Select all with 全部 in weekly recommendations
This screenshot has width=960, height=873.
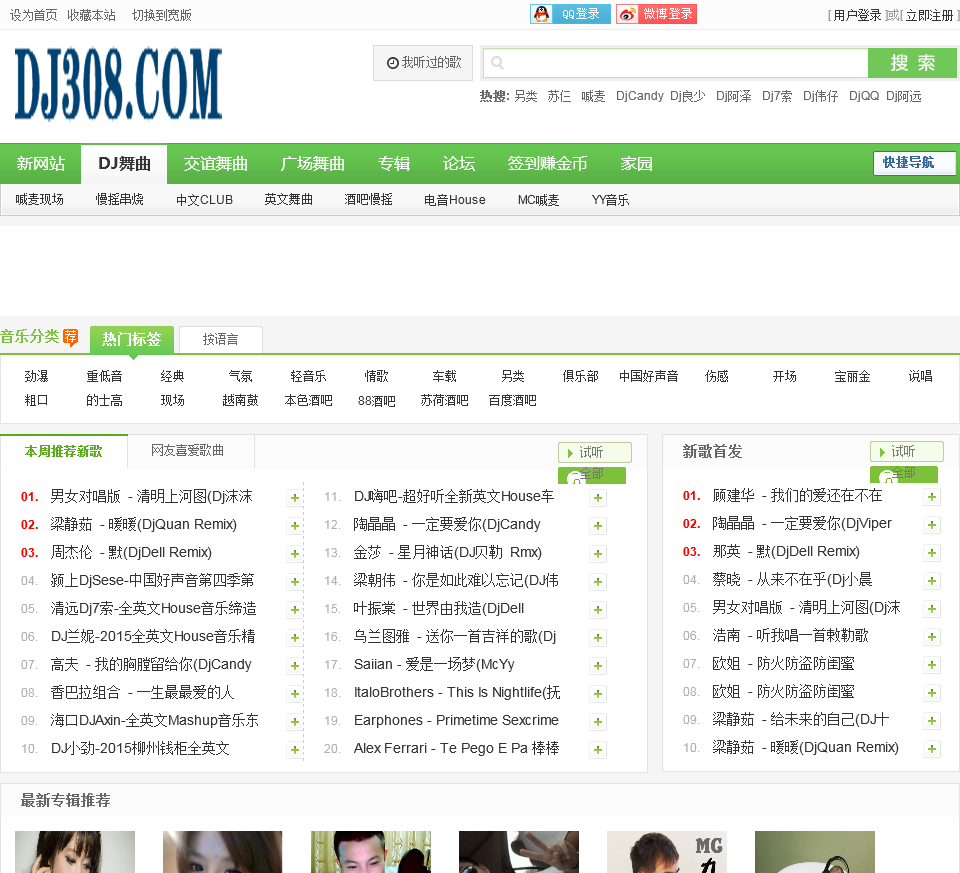pyautogui.click(x=592, y=475)
